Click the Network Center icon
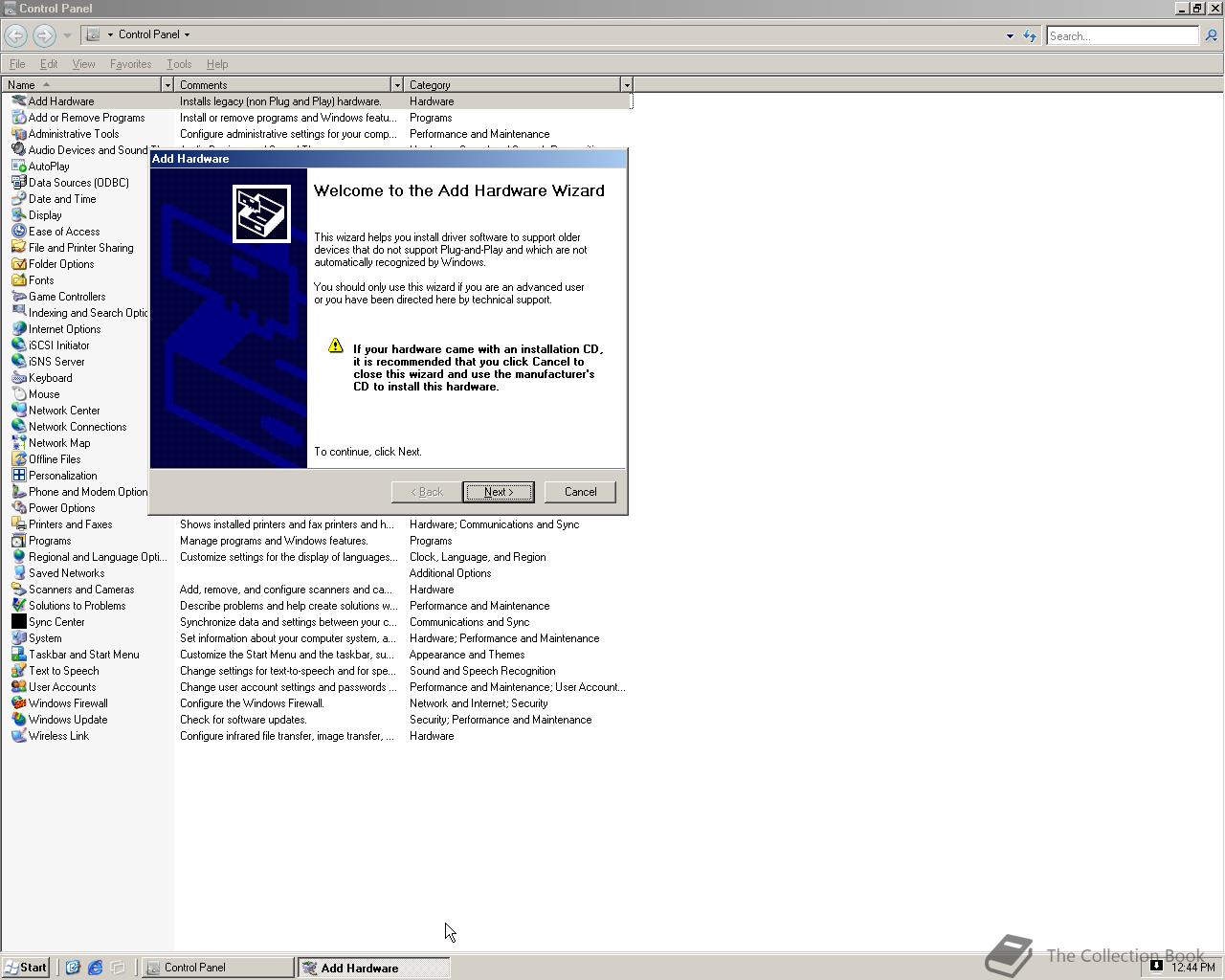This screenshot has width=1225, height=980. pyautogui.click(x=18, y=411)
